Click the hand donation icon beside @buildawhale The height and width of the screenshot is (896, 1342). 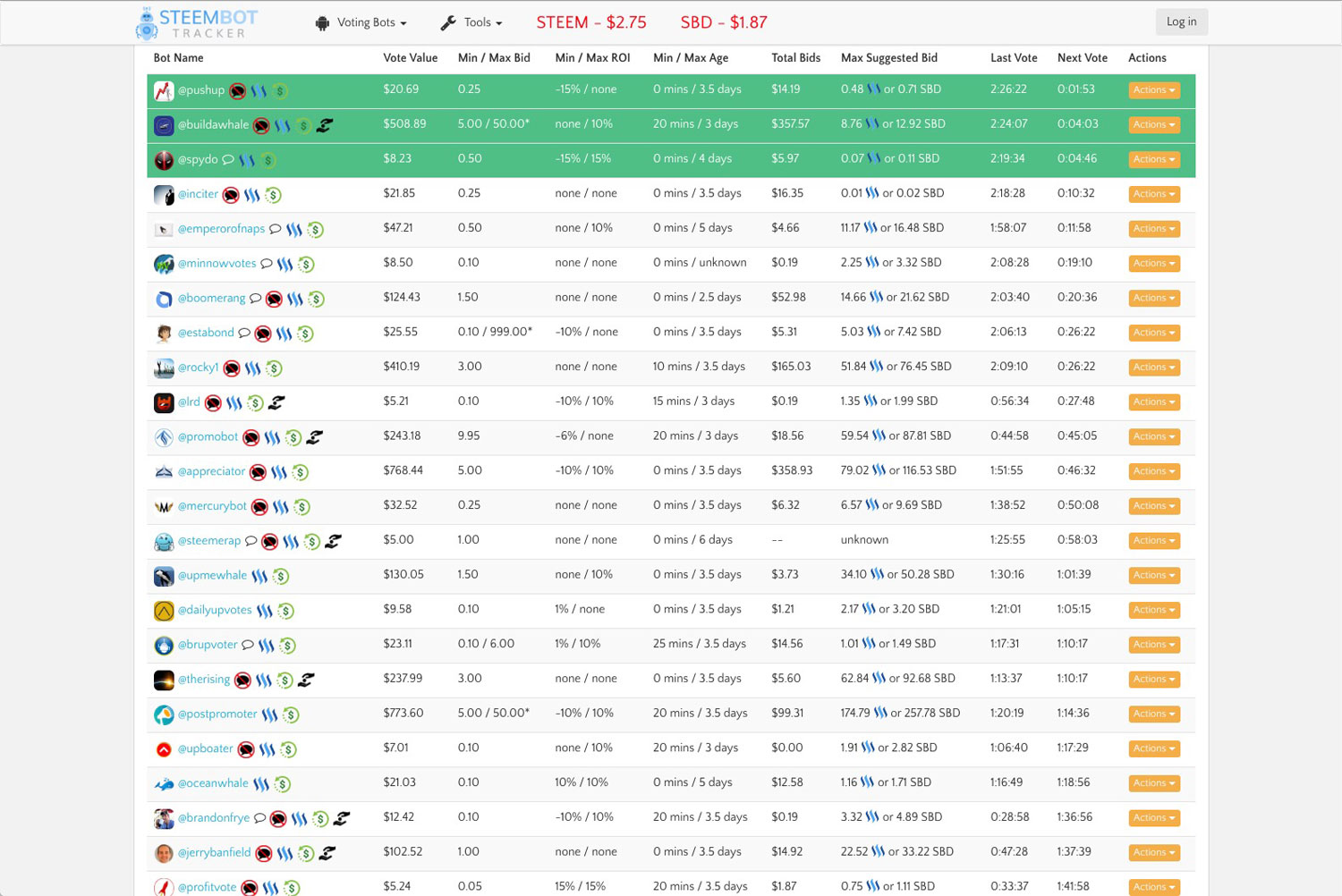pos(325,125)
